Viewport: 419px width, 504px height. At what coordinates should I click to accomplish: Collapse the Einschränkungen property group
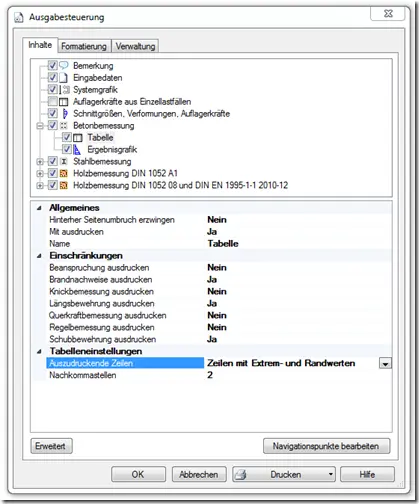pyautogui.click(x=40, y=256)
